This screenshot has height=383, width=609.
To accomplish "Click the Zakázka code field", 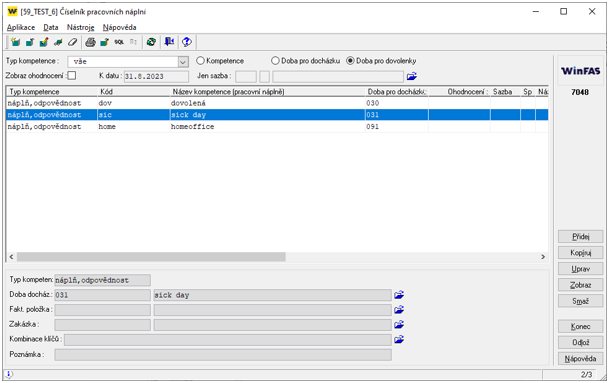I will 103,325.
